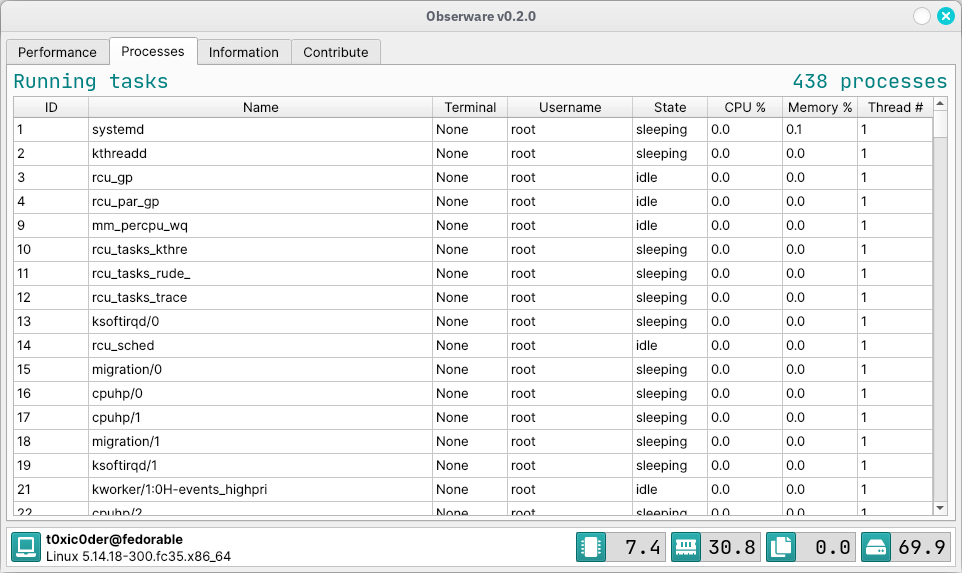Click the vertical scrollbar thumb

pos(940,125)
